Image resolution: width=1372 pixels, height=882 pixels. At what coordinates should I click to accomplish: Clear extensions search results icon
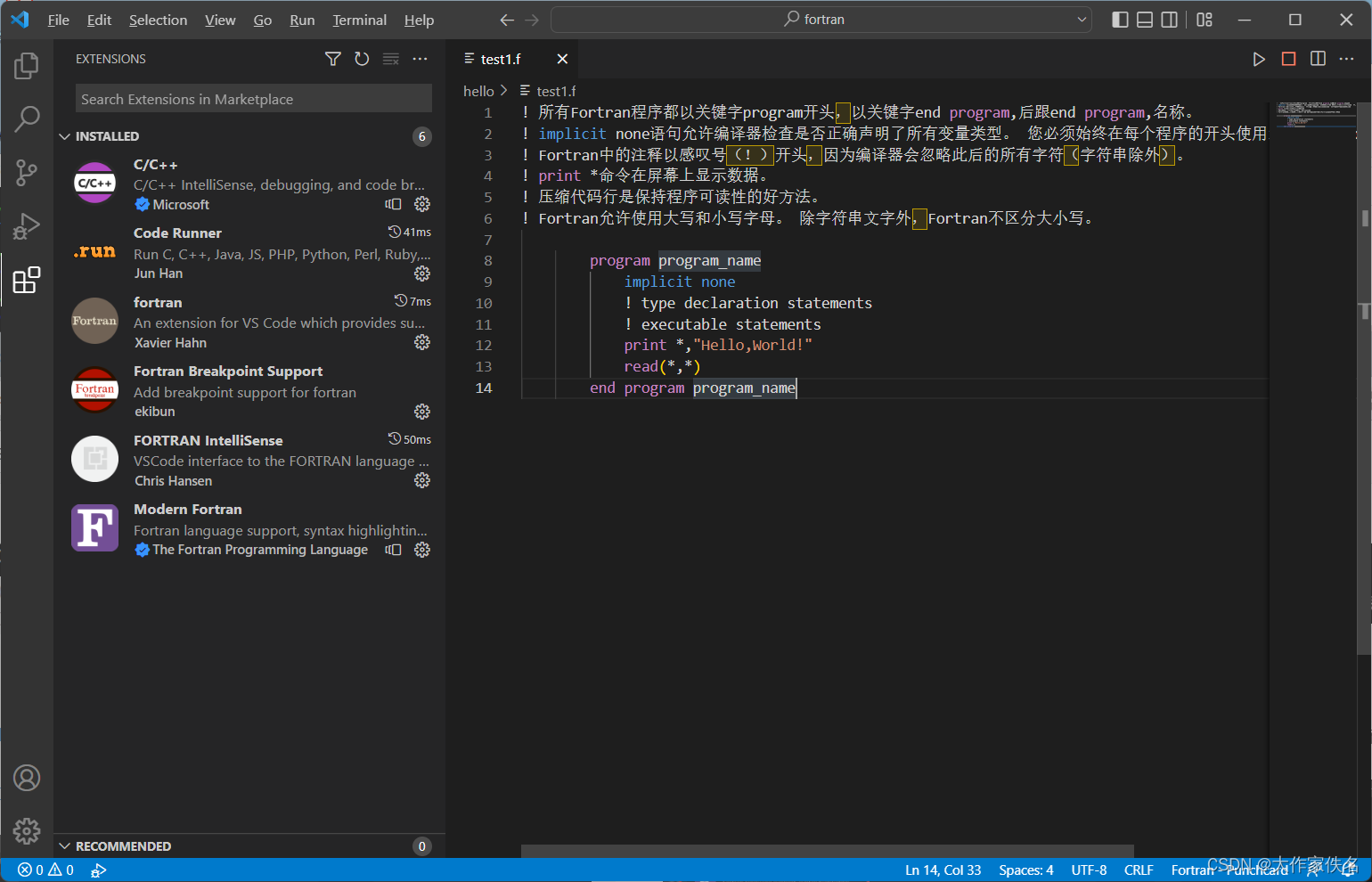tap(391, 59)
